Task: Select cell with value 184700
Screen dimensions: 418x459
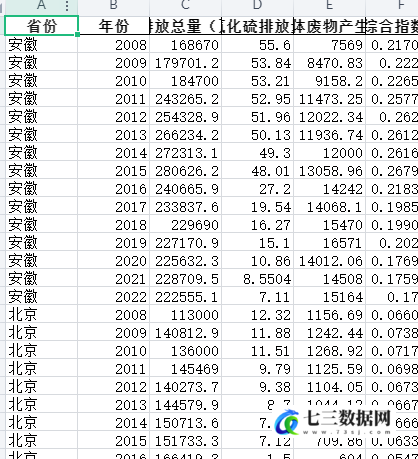Action: [x=185, y=81]
